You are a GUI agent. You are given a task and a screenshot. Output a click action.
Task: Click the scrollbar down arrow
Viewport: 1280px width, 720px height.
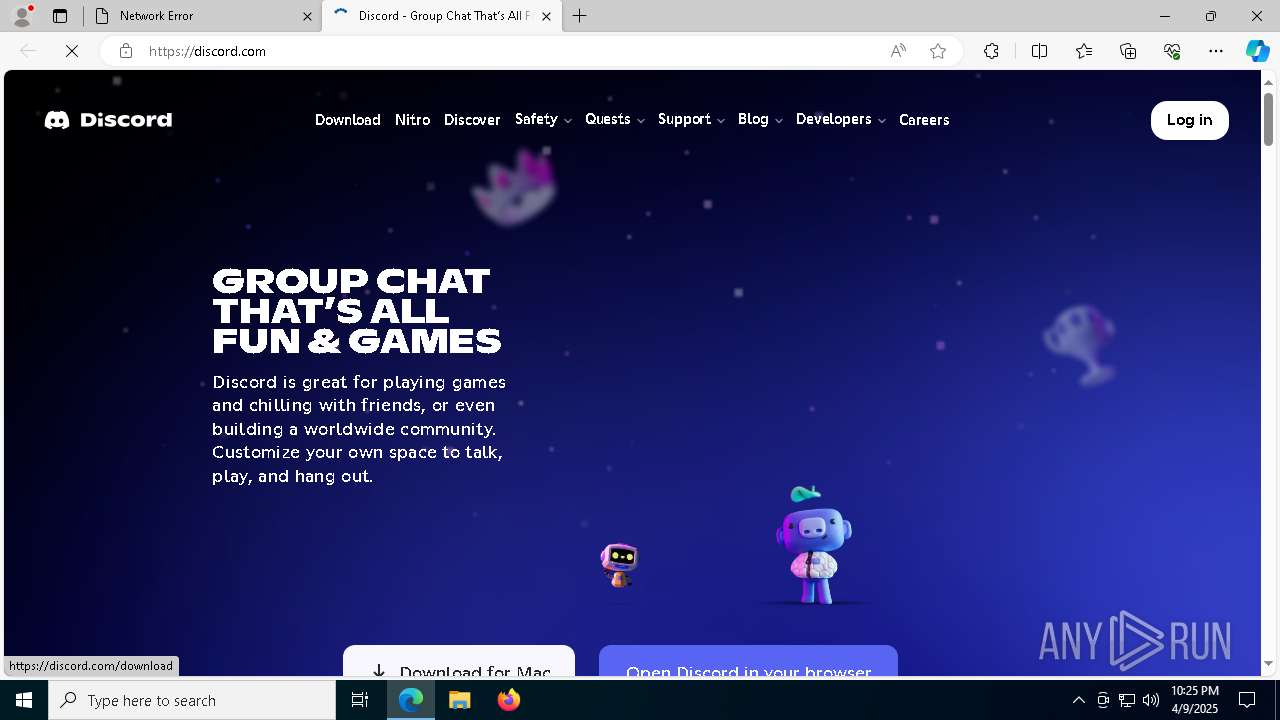[1268, 663]
